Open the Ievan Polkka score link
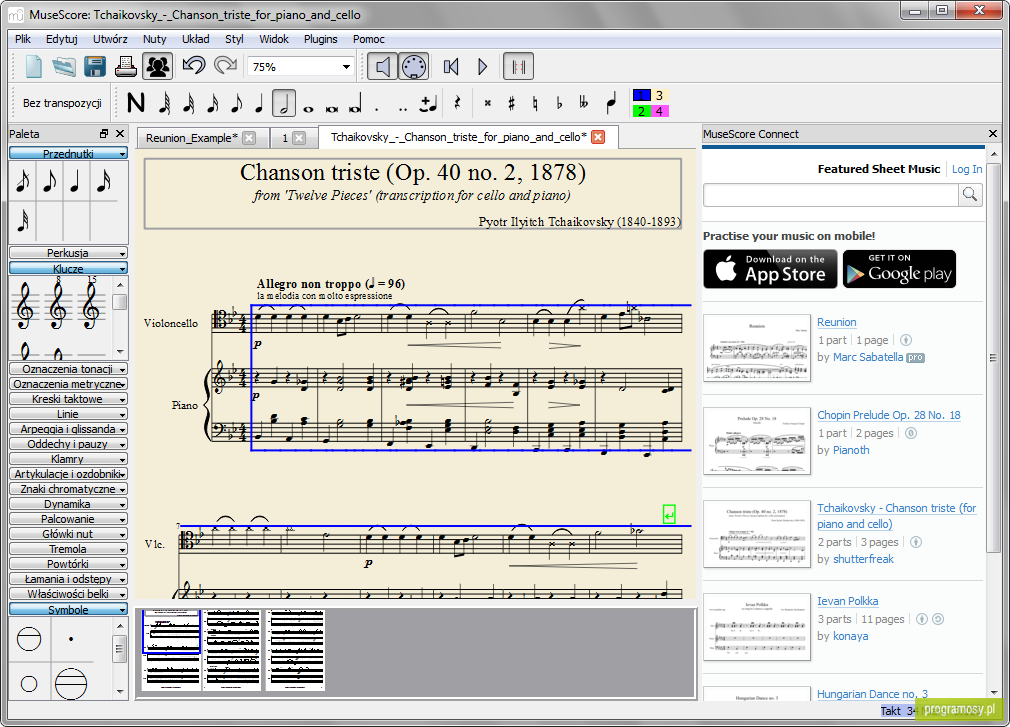Viewport: 1010px width, 727px height. tap(847, 601)
